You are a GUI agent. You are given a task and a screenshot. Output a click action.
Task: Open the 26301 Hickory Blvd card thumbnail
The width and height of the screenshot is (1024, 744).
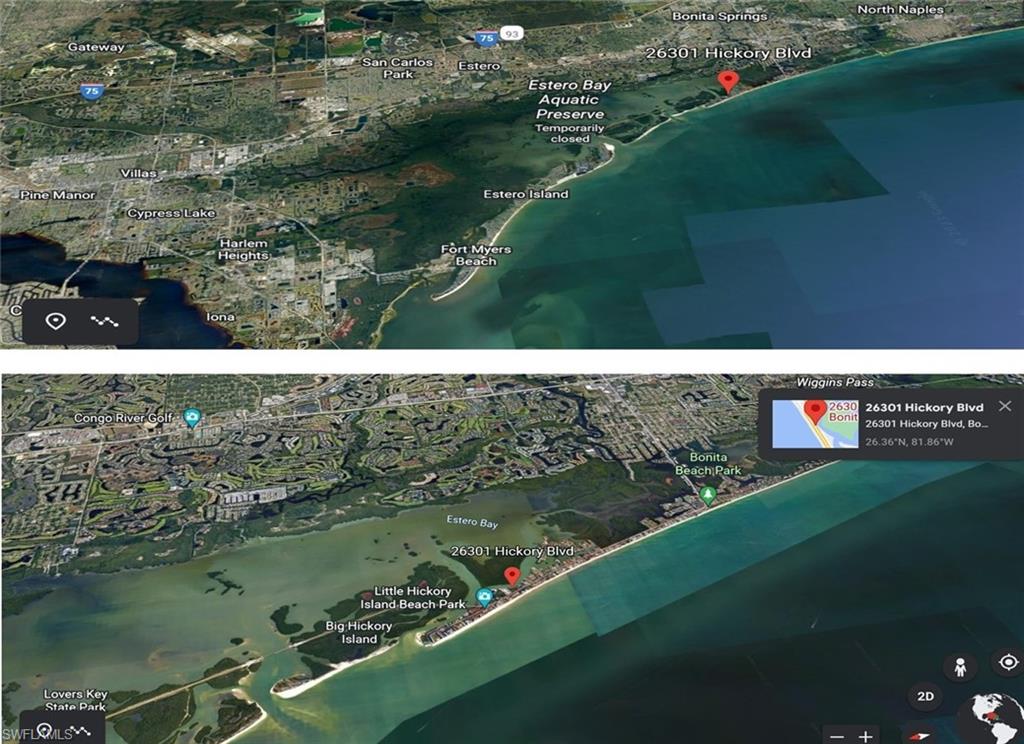pos(816,423)
